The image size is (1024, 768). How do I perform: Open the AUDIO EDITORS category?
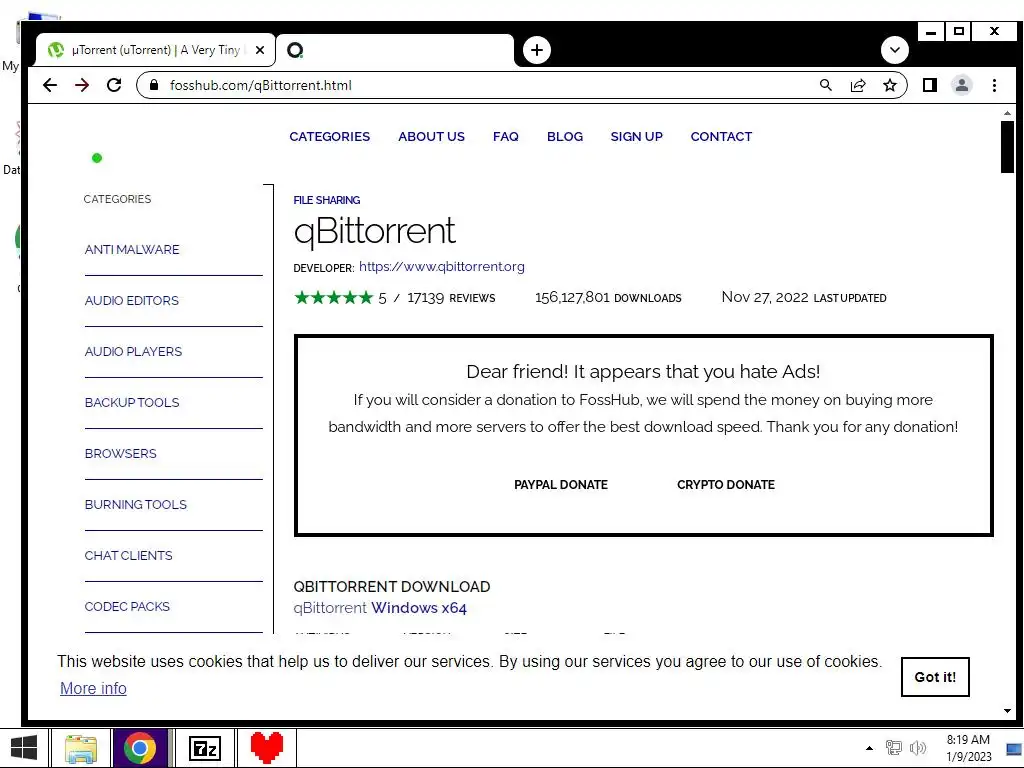click(x=132, y=300)
